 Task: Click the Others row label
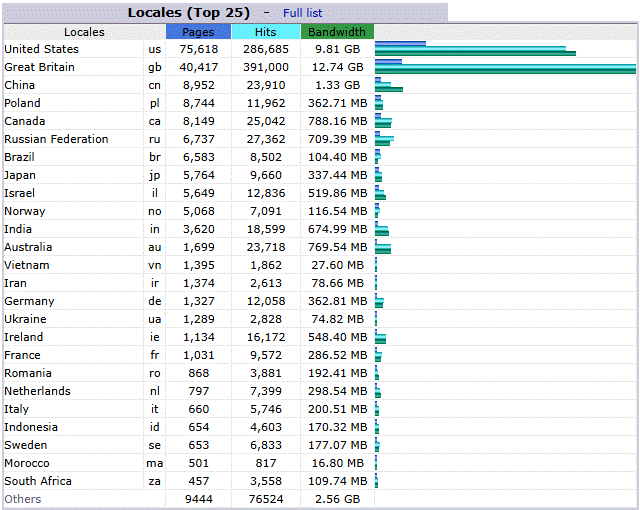tap(23, 499)
